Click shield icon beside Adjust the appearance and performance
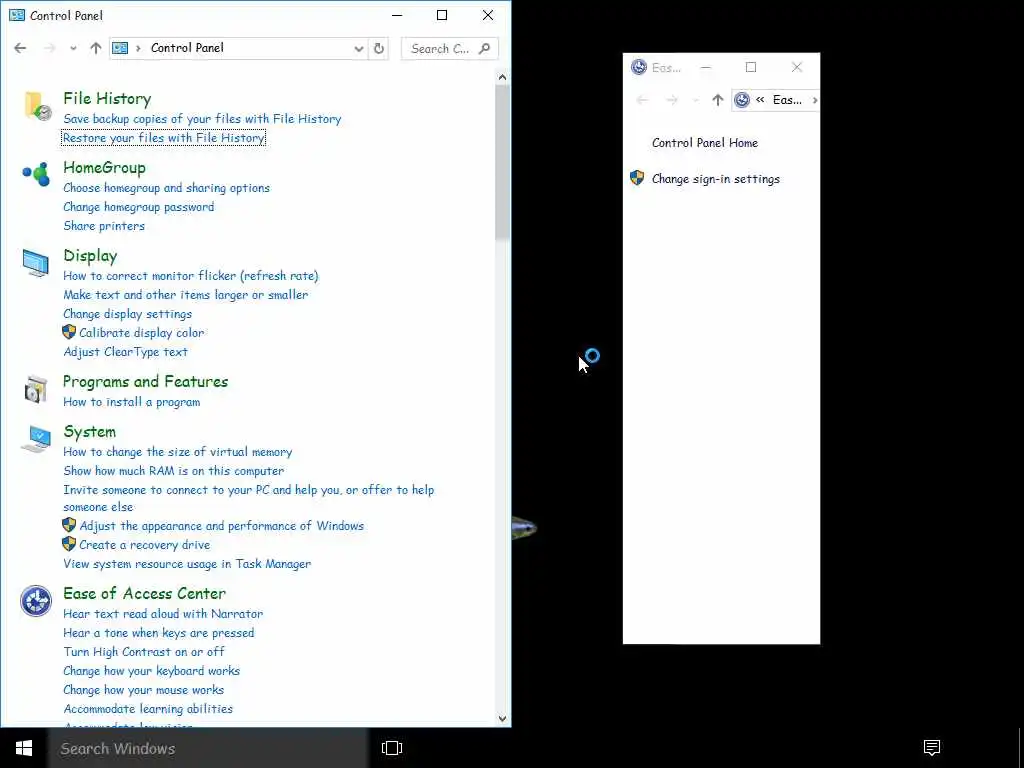Viewport: 1024px width, 768px height. click(69, 525)
